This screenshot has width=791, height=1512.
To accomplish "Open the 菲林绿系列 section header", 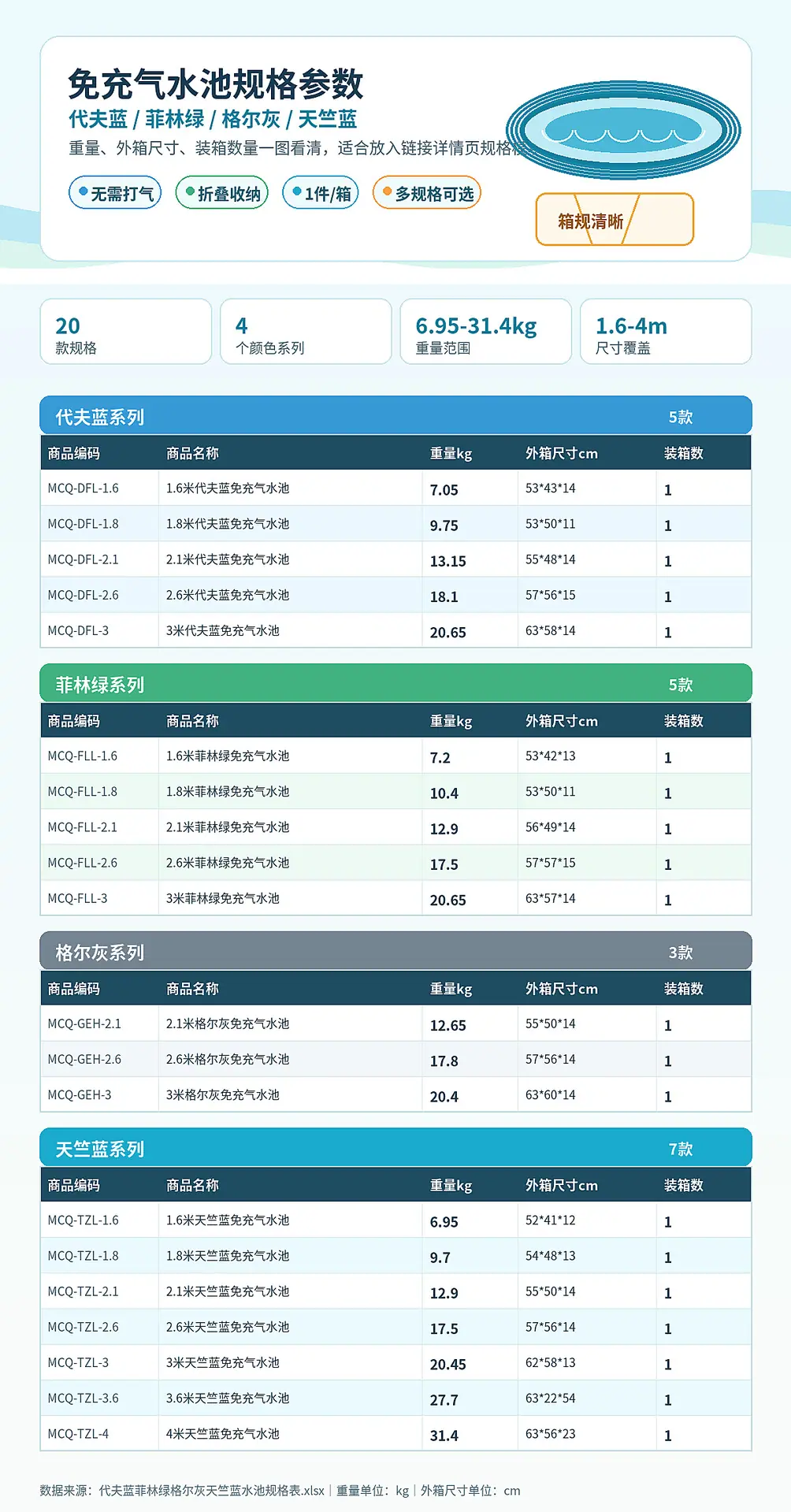I will pyautogui.click(x=395, y=683).
